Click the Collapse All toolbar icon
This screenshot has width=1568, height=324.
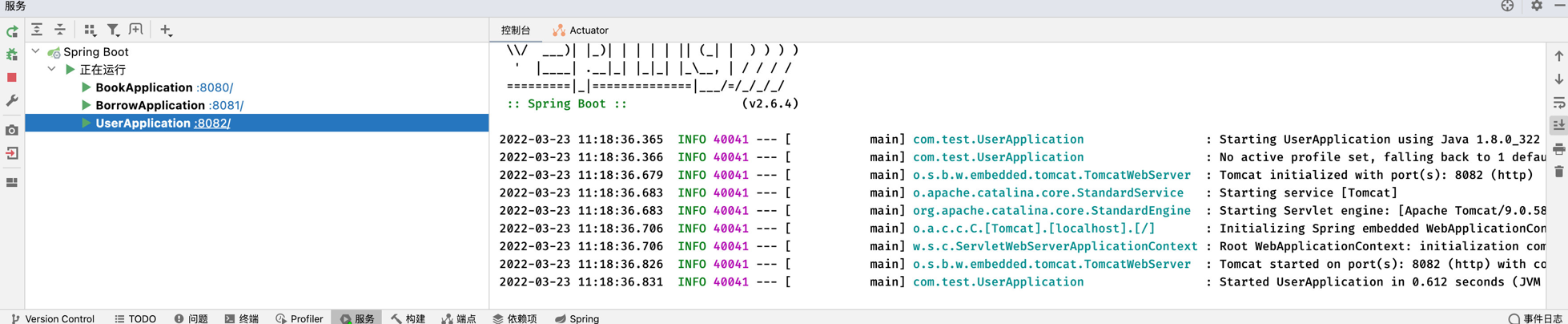pos(60,30)
